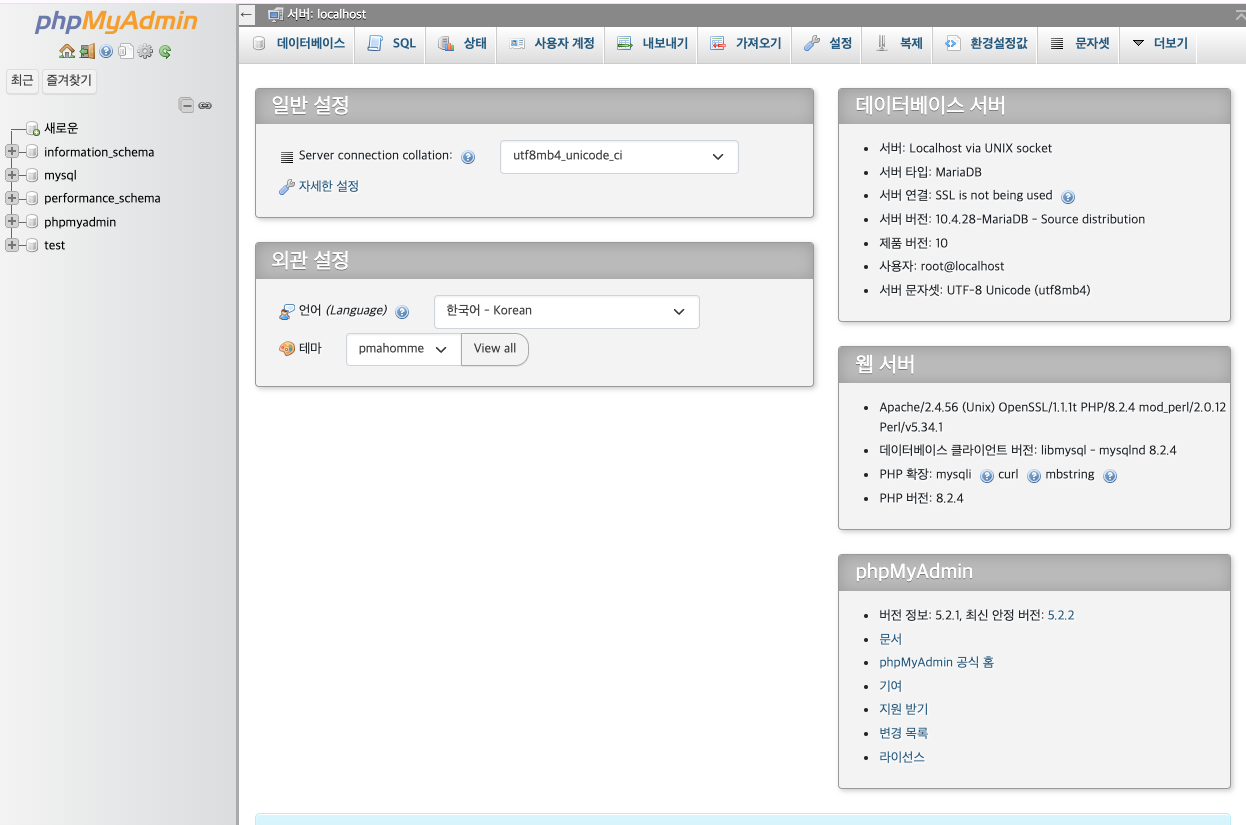Viewport: 1246px width, 825px height.
Task: Switch to the 환경설정값 tab
Action: click(985, 44)
